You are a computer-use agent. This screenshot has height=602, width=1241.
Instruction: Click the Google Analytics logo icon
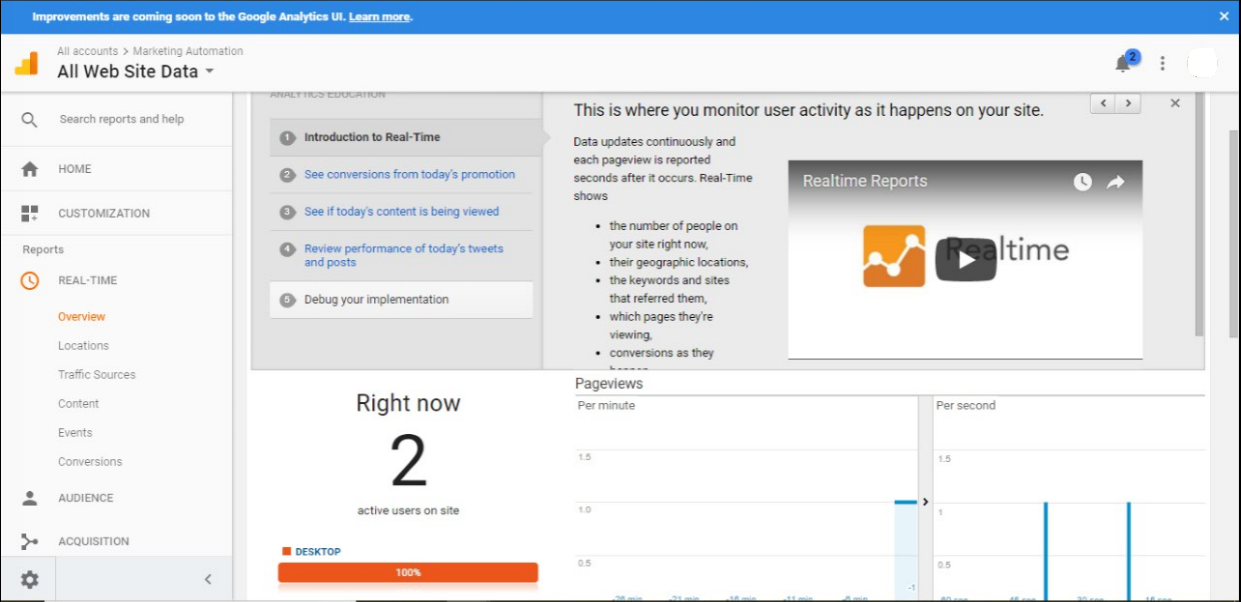(x=26, y=63)
